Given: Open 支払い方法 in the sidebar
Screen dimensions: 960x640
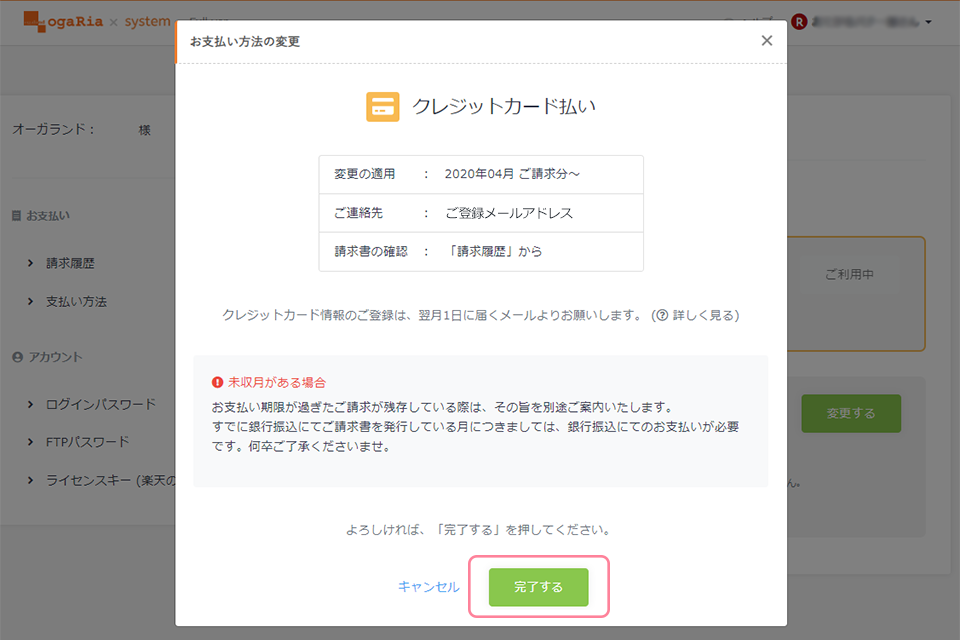Looking at the screenshot, I should tap(77, 302).
